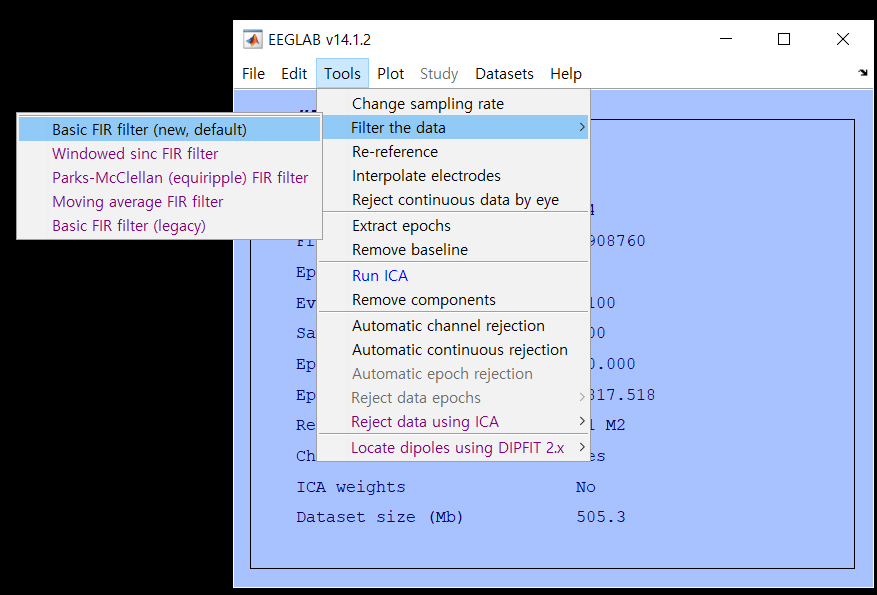Choose Windowed sinc FIR filter
This screenshot has width=877, height=595.
coord(169,153)
